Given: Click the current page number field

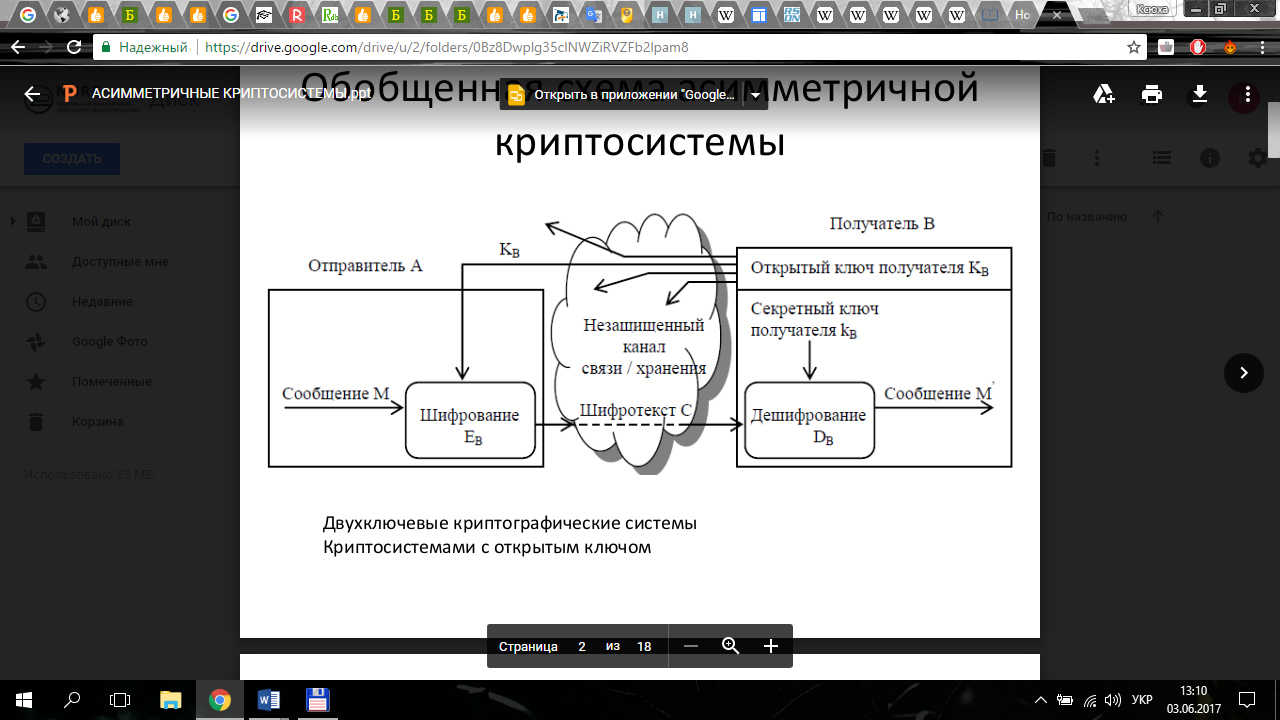Looking at the screenshot, I should (582, 646).
